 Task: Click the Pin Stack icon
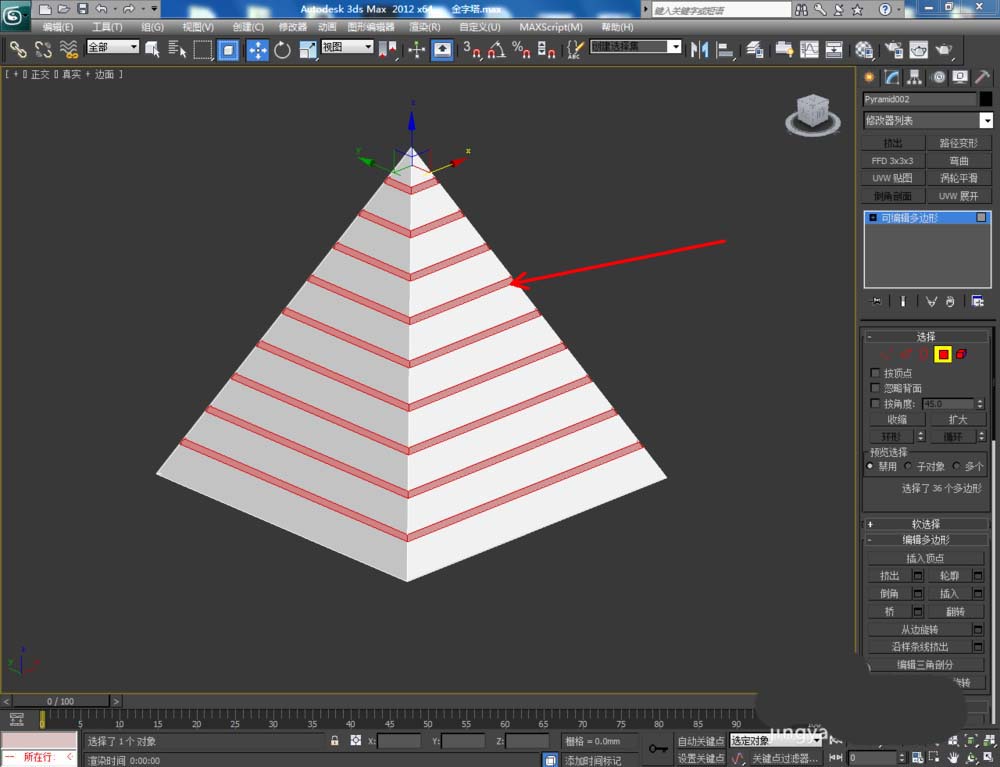coord(876,302)
